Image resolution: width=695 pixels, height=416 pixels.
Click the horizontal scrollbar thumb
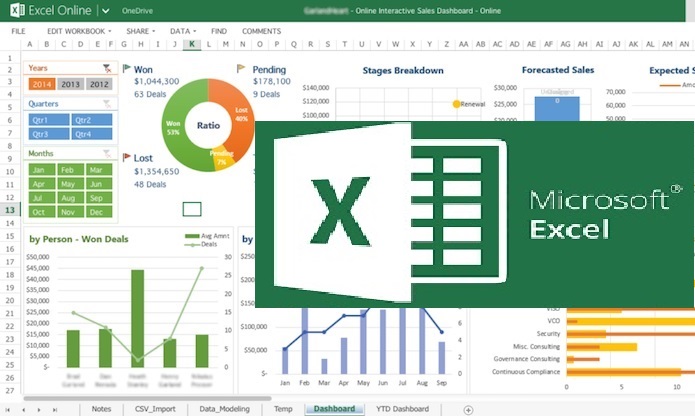click(148, 398)
